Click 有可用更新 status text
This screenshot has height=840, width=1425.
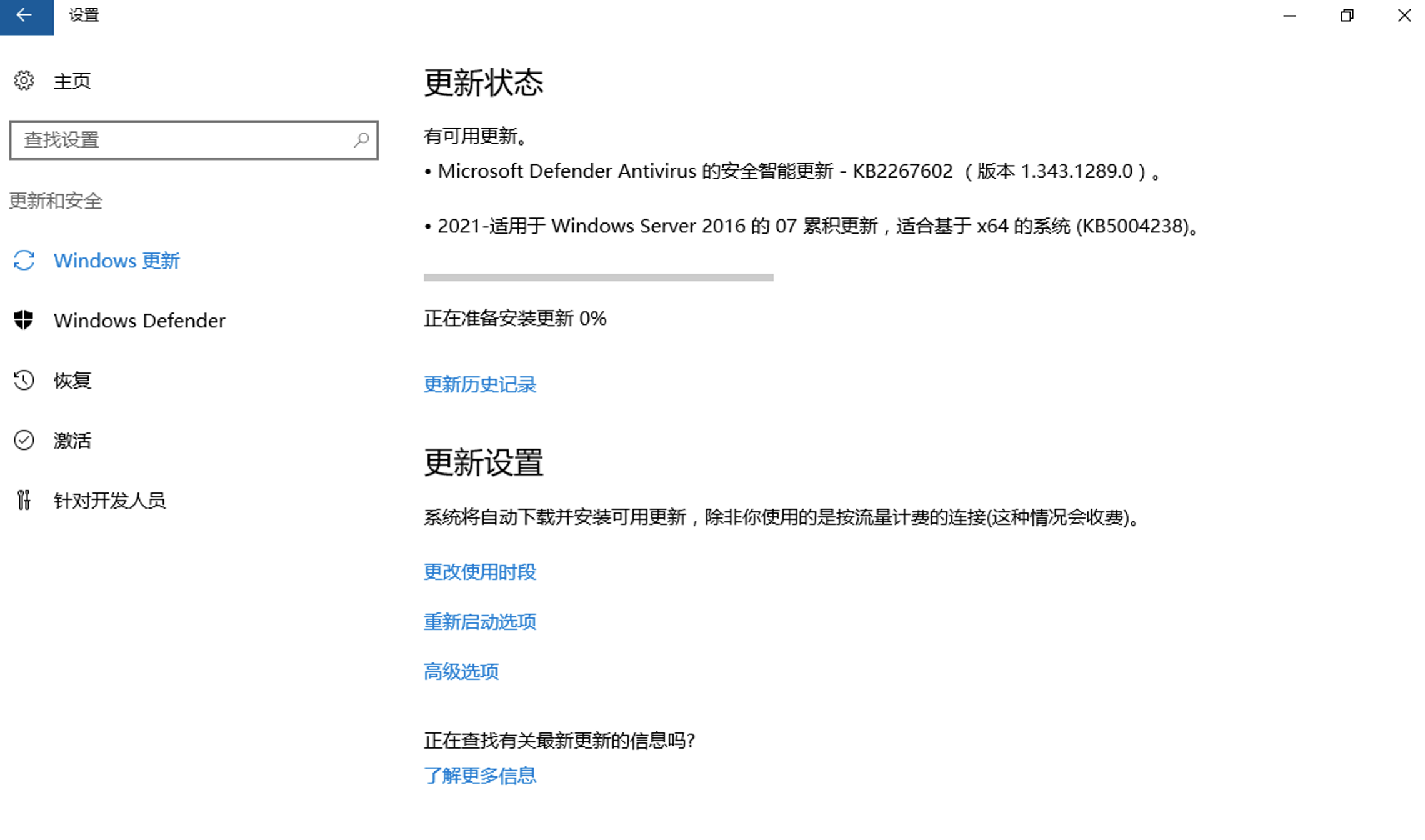tap(476, 136)
